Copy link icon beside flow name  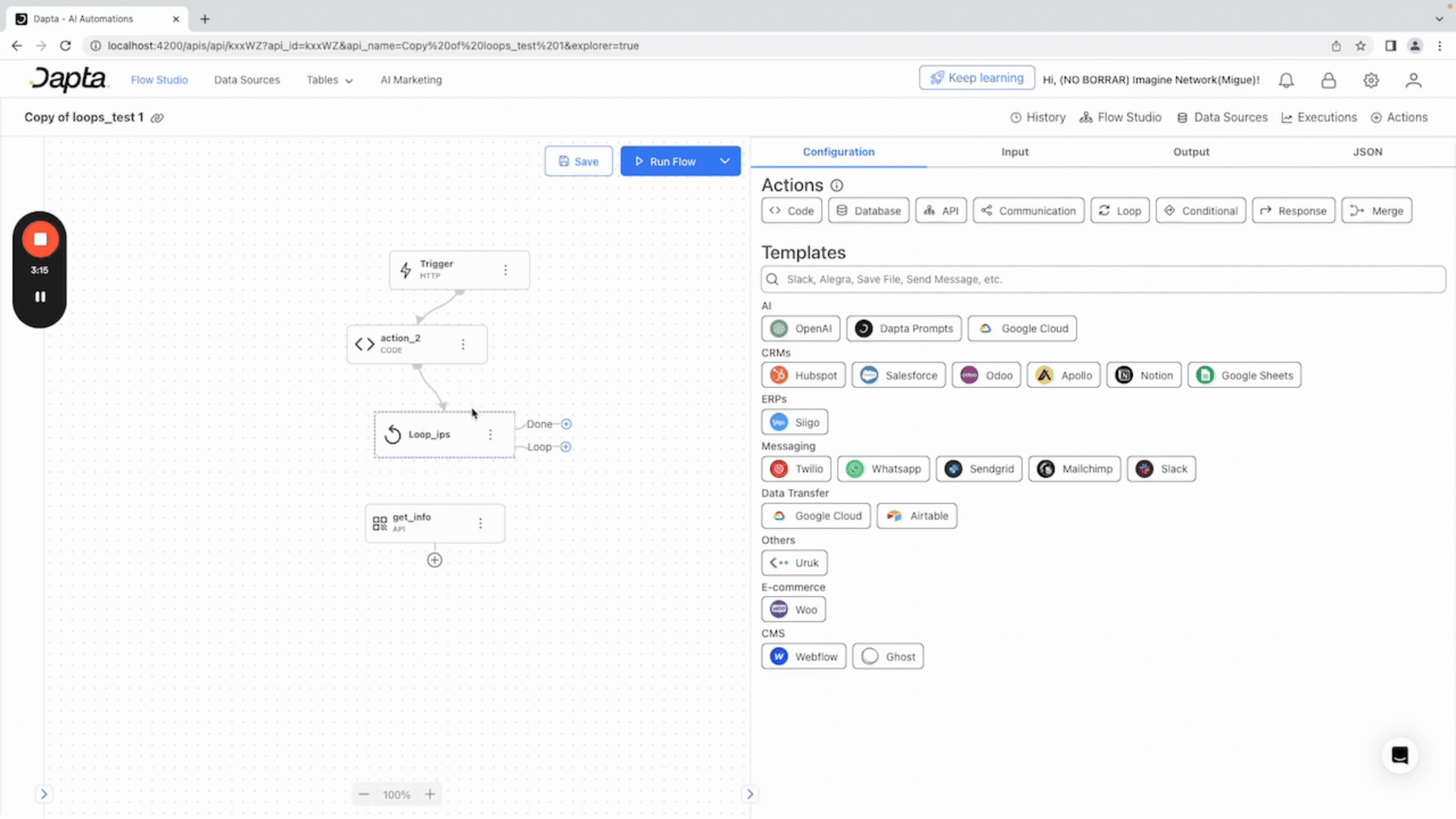[x=157, y=118]
